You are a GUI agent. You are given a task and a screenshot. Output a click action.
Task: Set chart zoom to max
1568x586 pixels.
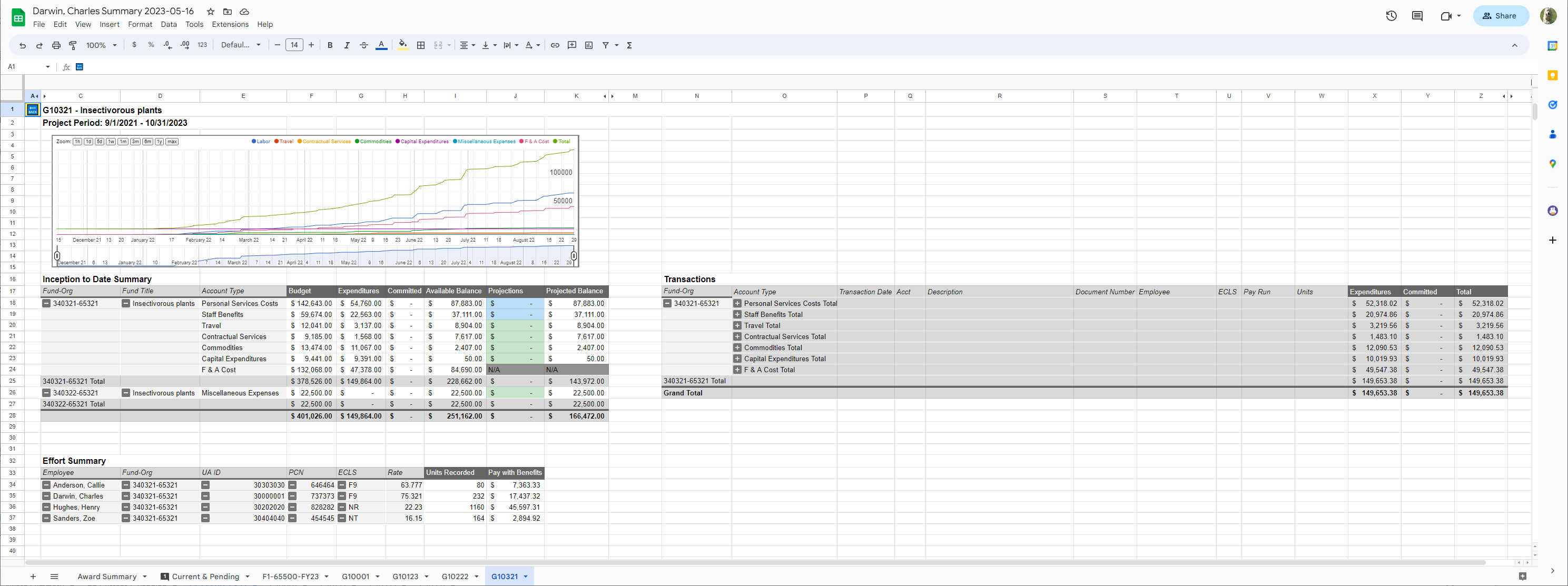click(172, 142)
